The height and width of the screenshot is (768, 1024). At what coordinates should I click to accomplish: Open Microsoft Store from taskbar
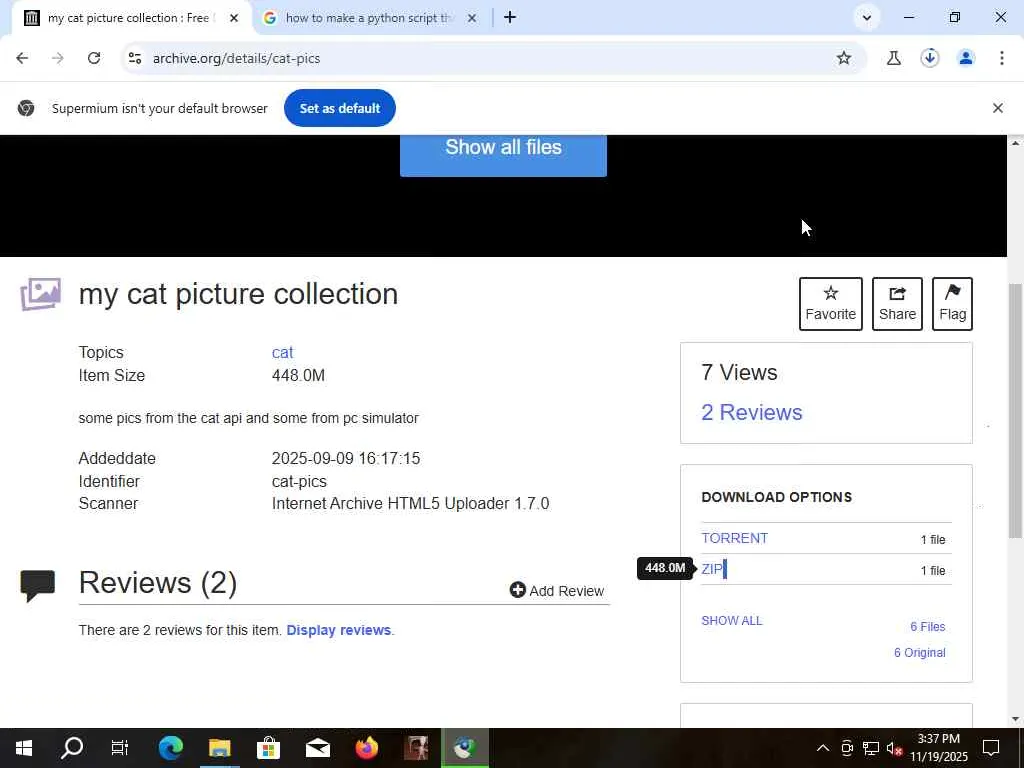coord(268,748)
